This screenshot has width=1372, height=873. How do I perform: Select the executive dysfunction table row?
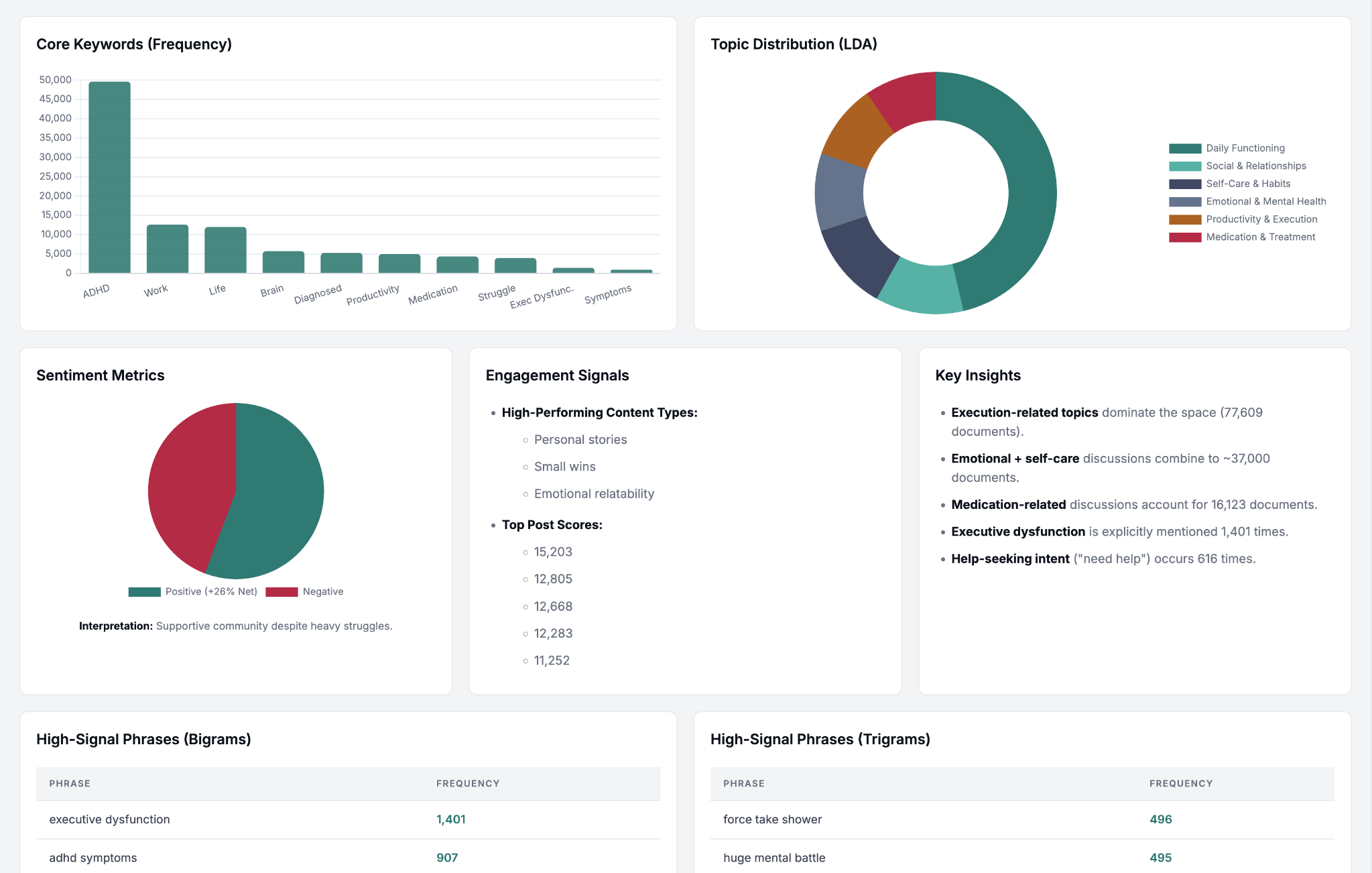(x=348, y=819)
